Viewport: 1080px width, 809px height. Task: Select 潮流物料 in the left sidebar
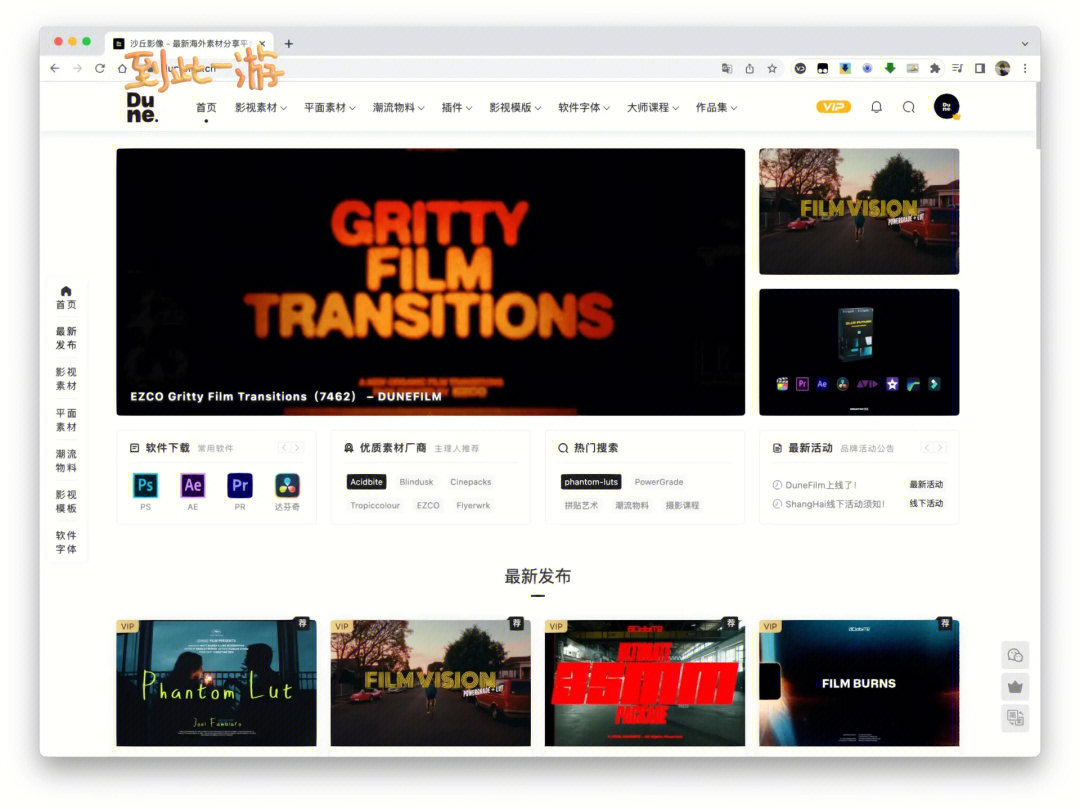(x=66, y=461)
